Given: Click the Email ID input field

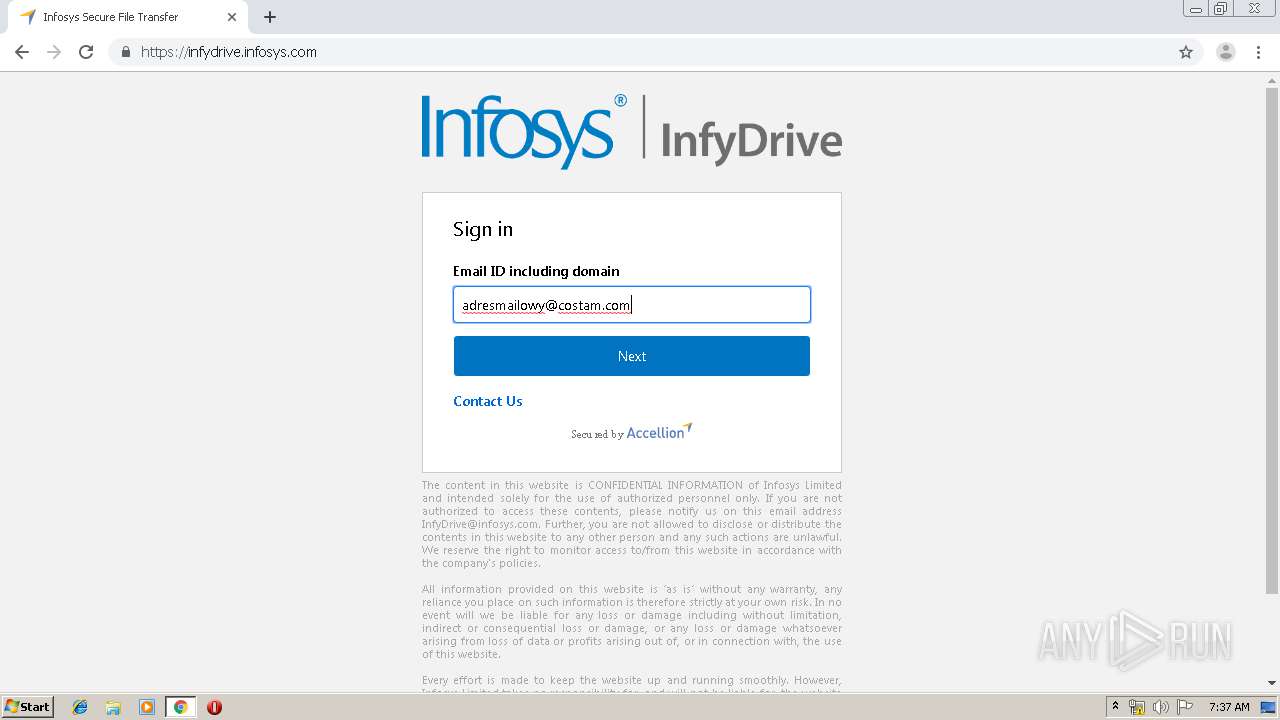Looking at the screenshot, I should (x=632, y=305).
